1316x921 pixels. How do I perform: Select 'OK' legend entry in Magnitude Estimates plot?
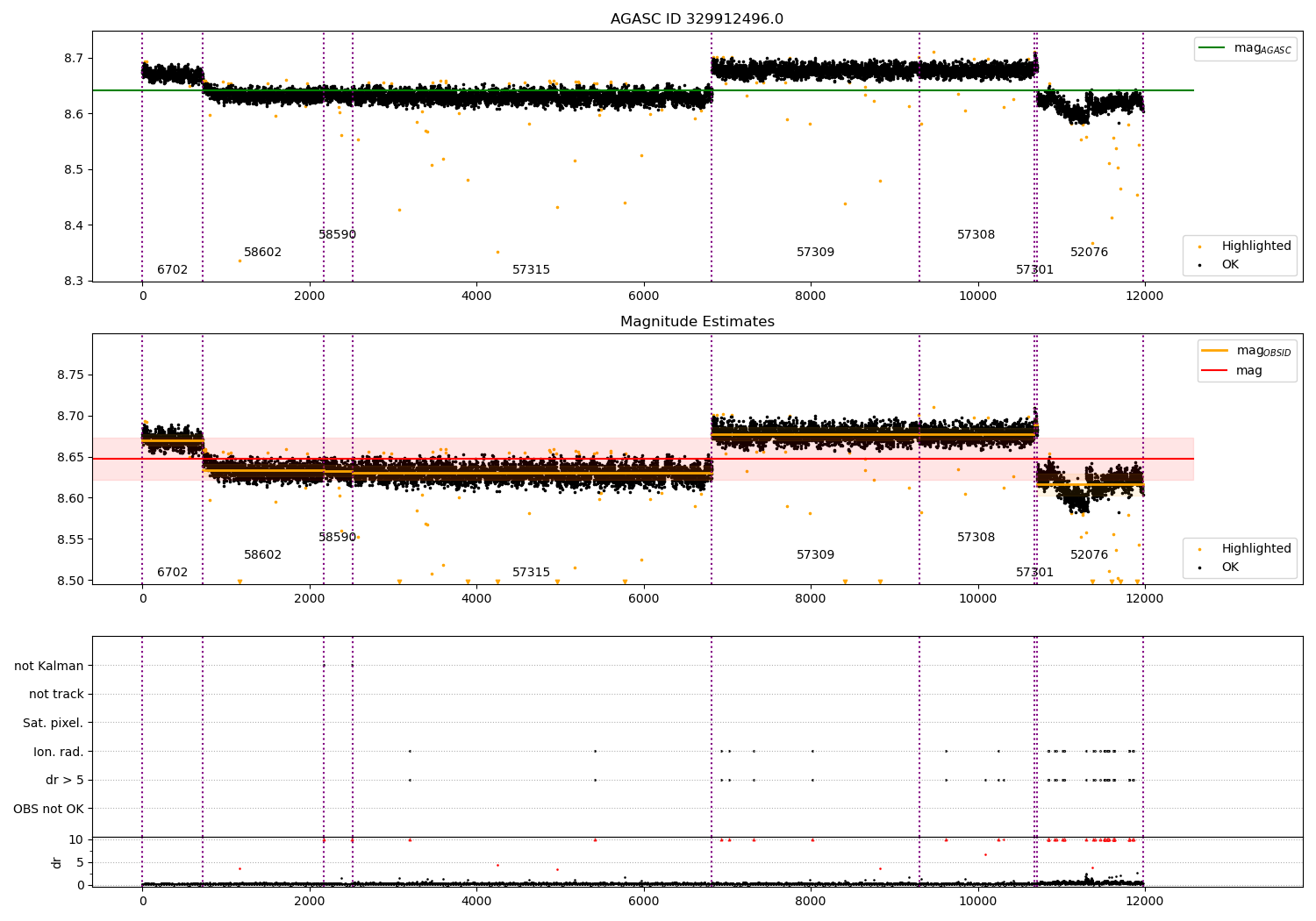[1230, 567]
